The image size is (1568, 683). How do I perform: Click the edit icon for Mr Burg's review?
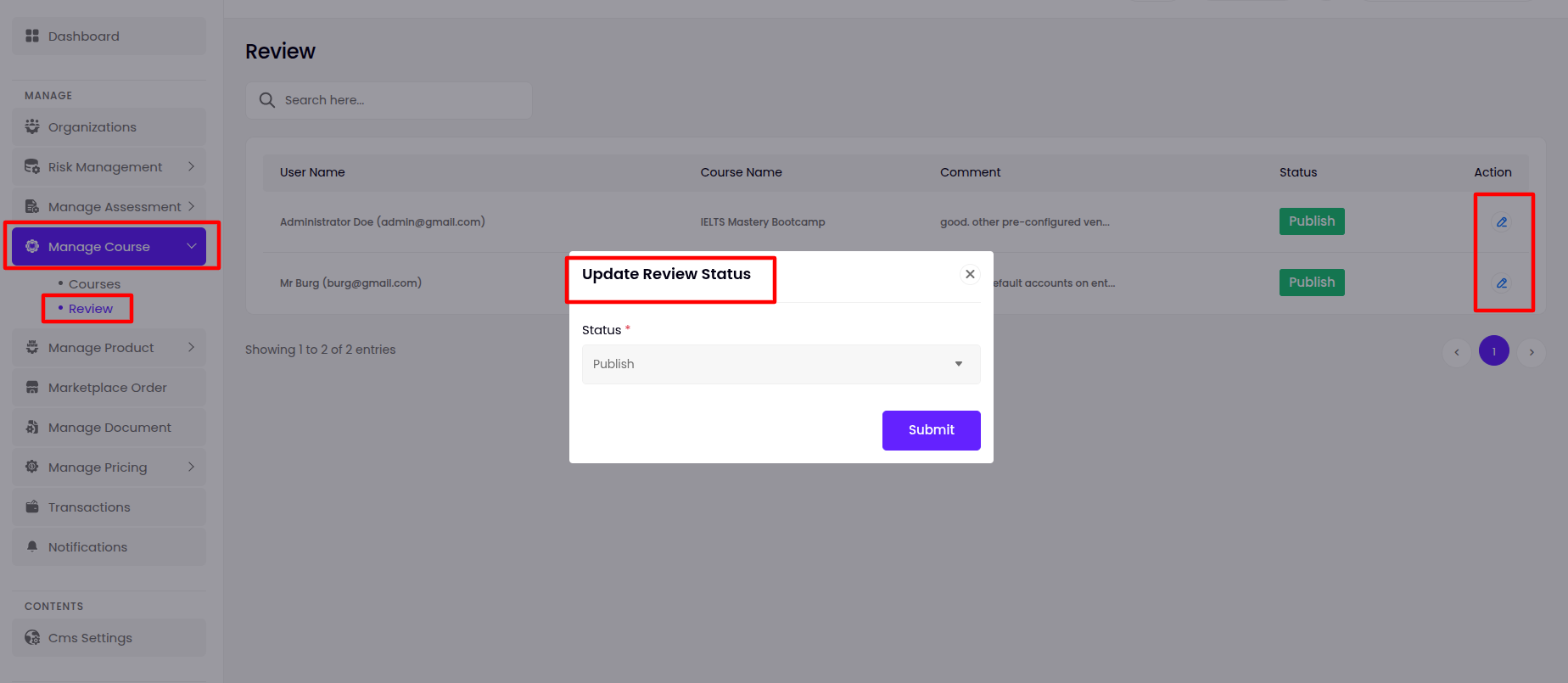click(1501, 283)
